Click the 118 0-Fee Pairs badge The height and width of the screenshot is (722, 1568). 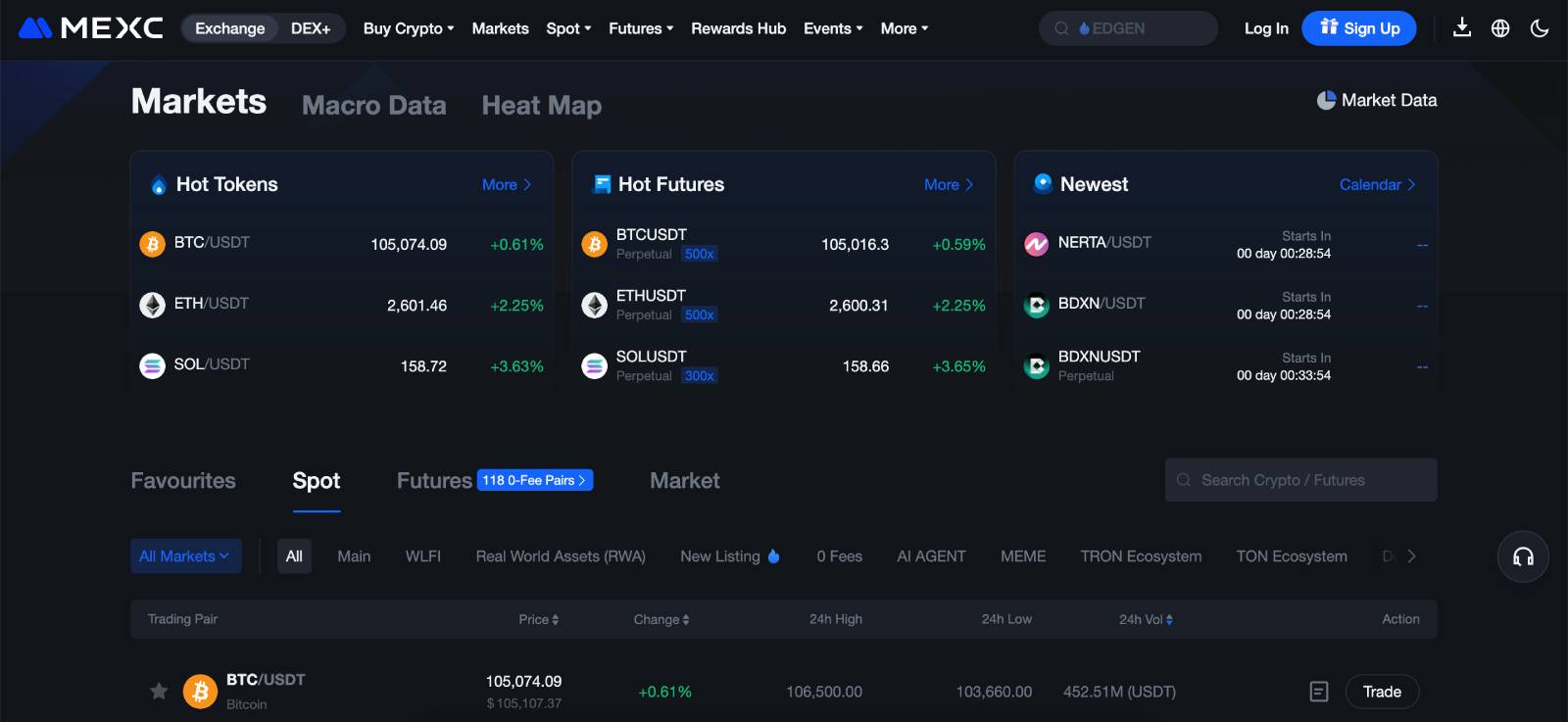coord(535,480)
